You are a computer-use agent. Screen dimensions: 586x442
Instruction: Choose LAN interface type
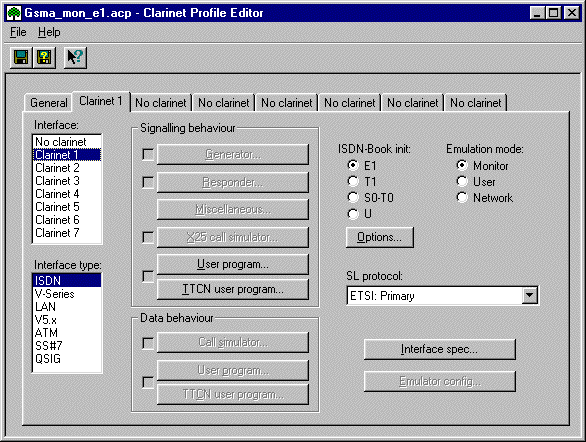pos(67,307)
